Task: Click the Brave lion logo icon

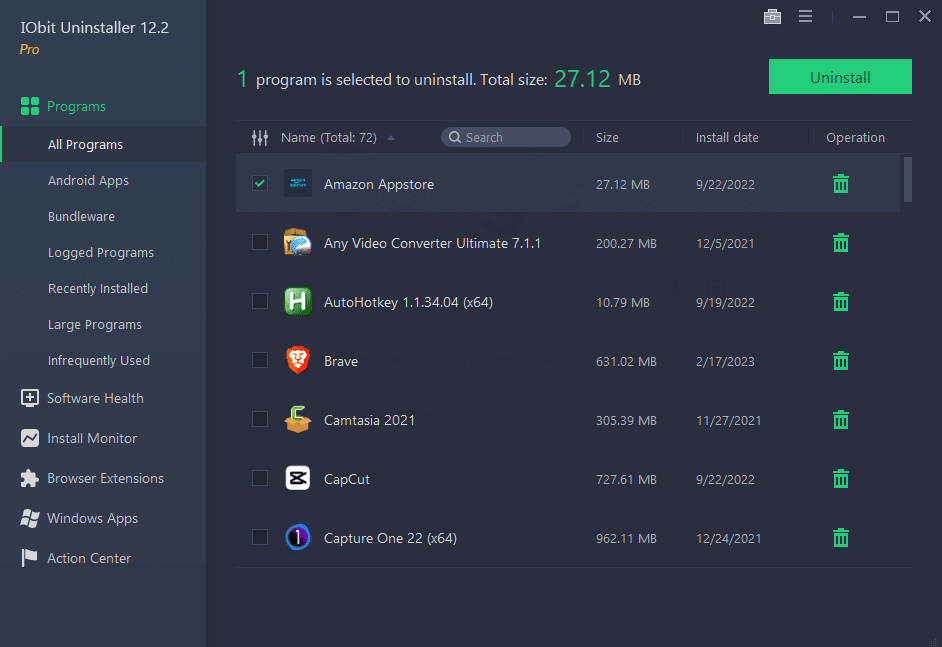Action: (x=297, y=360)
